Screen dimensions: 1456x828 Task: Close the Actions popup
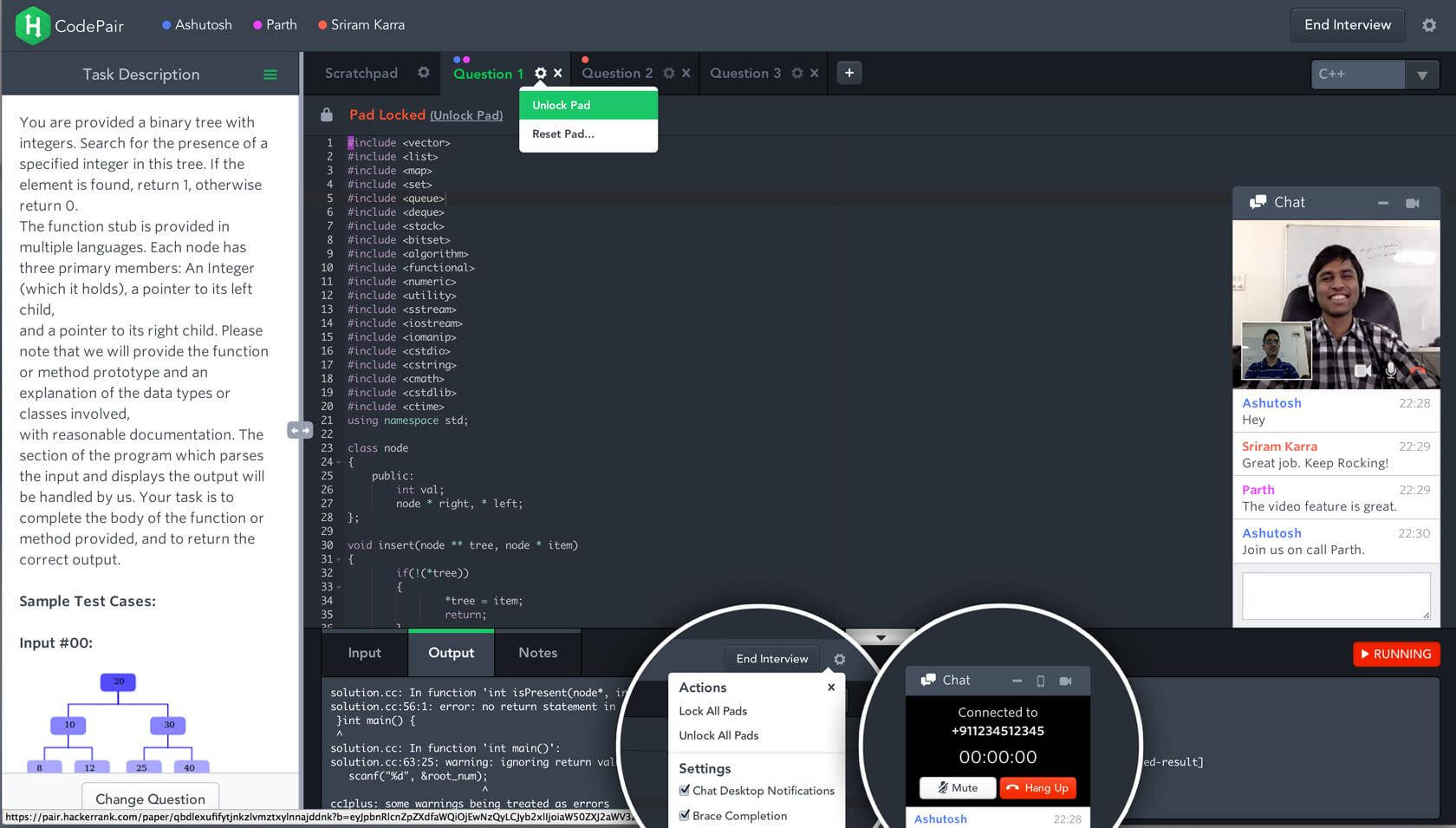(x=830, y=688)
